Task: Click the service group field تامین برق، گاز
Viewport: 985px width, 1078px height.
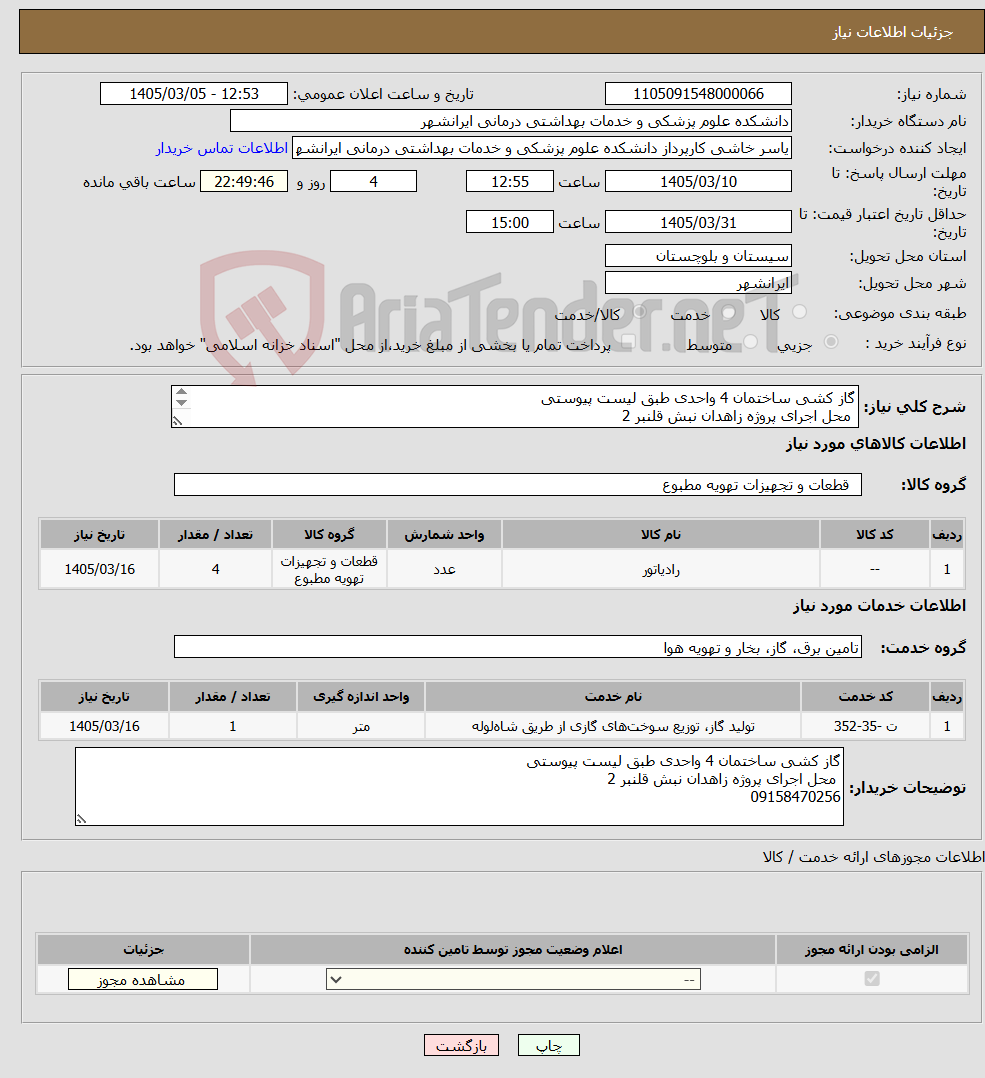Action: [x=518, y=647]
